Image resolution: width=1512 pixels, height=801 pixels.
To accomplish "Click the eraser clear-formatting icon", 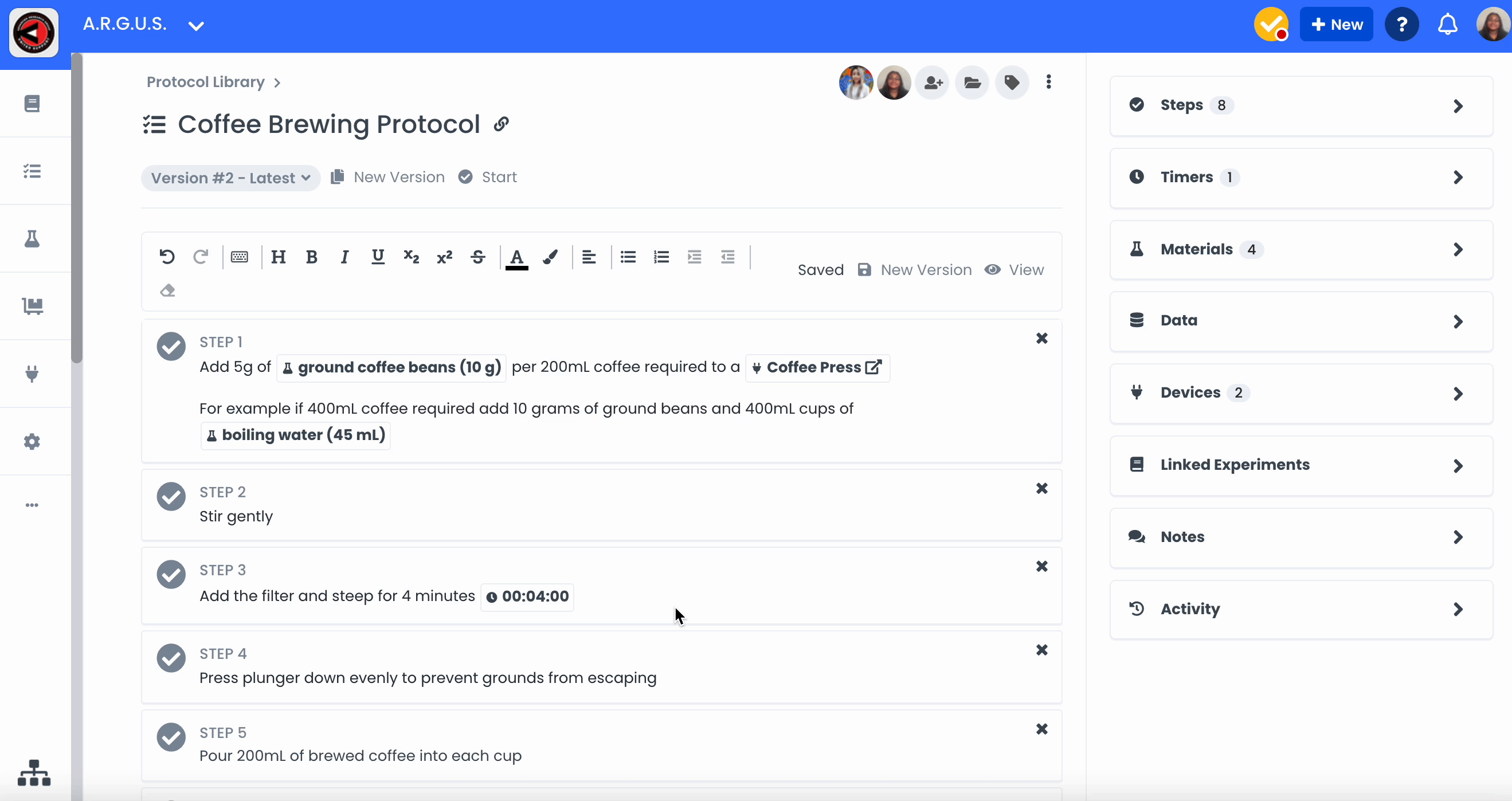I will click(167, 290).
